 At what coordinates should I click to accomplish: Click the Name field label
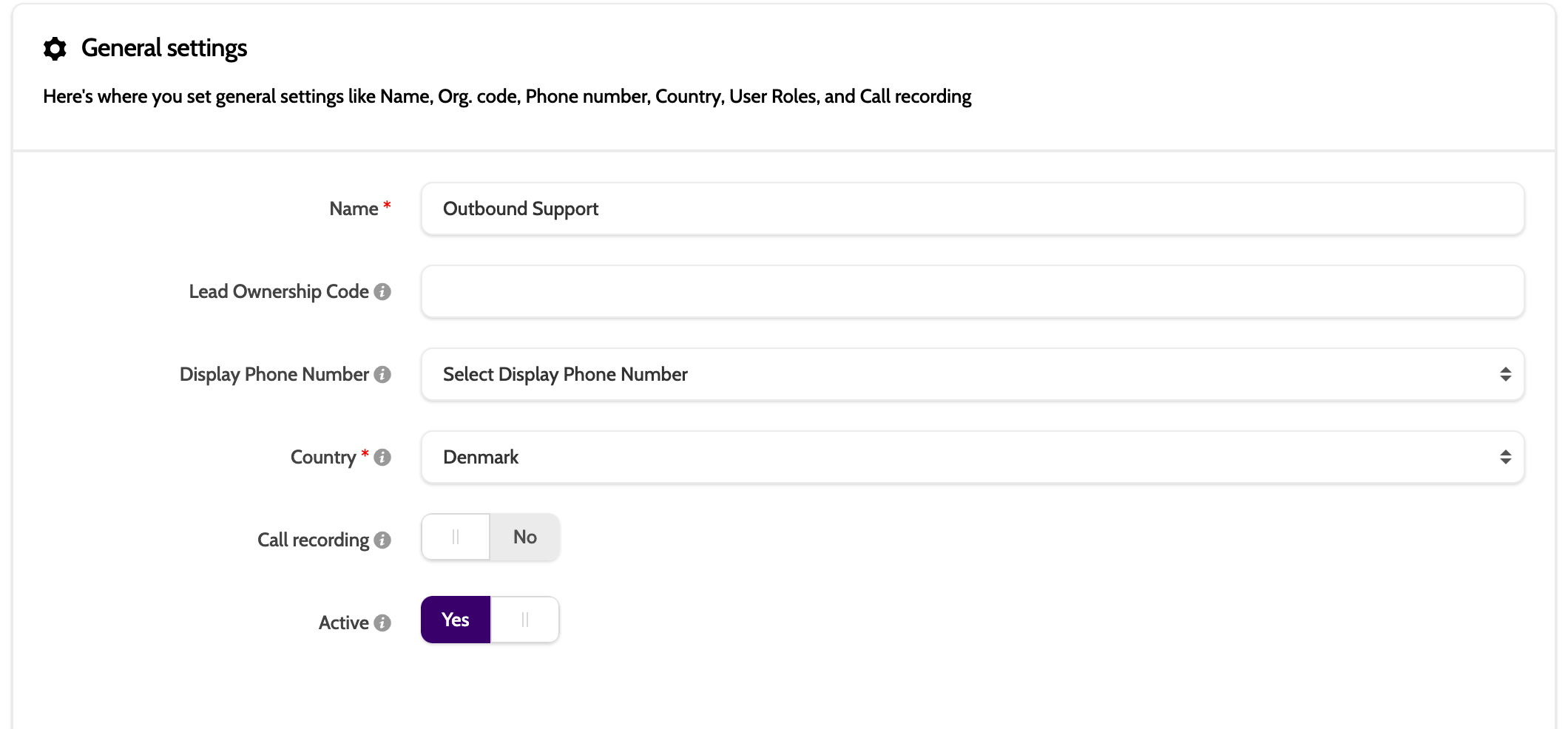(x=354, y=209)
